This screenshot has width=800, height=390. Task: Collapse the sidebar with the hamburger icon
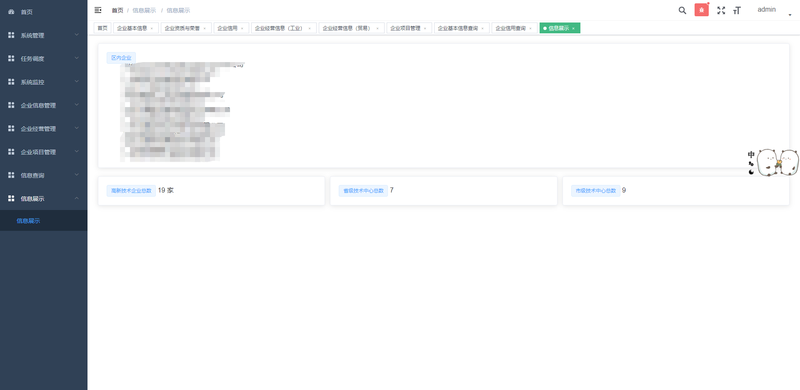[x=98, y=10]
